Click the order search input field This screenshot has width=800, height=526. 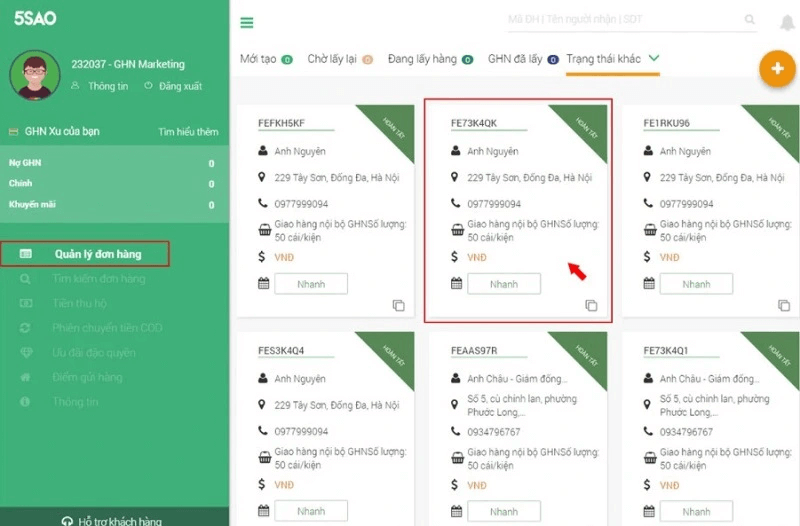[x=620, y=19]
